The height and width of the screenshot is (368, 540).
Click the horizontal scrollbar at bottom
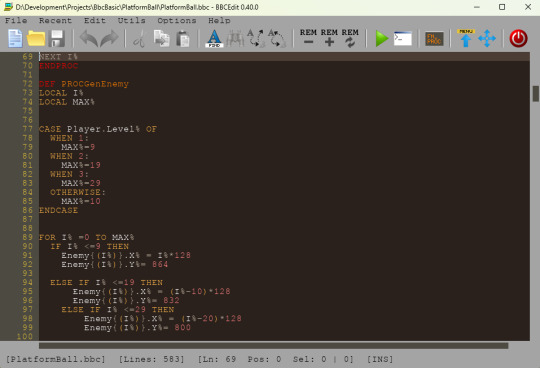[x=273, y=345]
